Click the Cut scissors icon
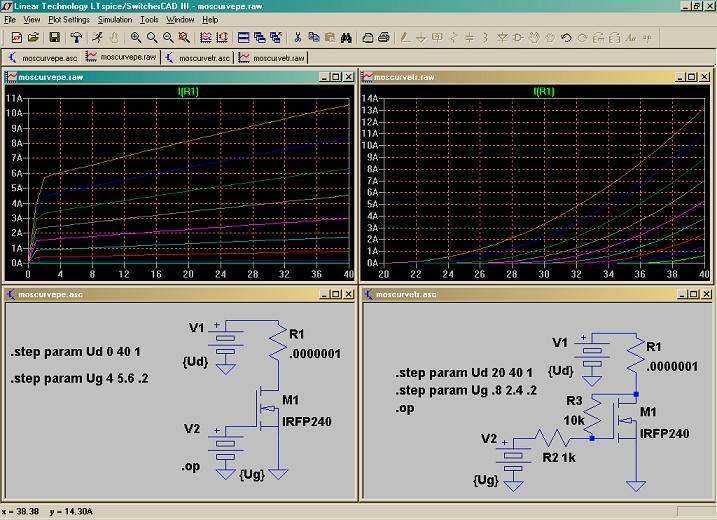This screenshot has height=520, width=717. (x=298, y=38)
